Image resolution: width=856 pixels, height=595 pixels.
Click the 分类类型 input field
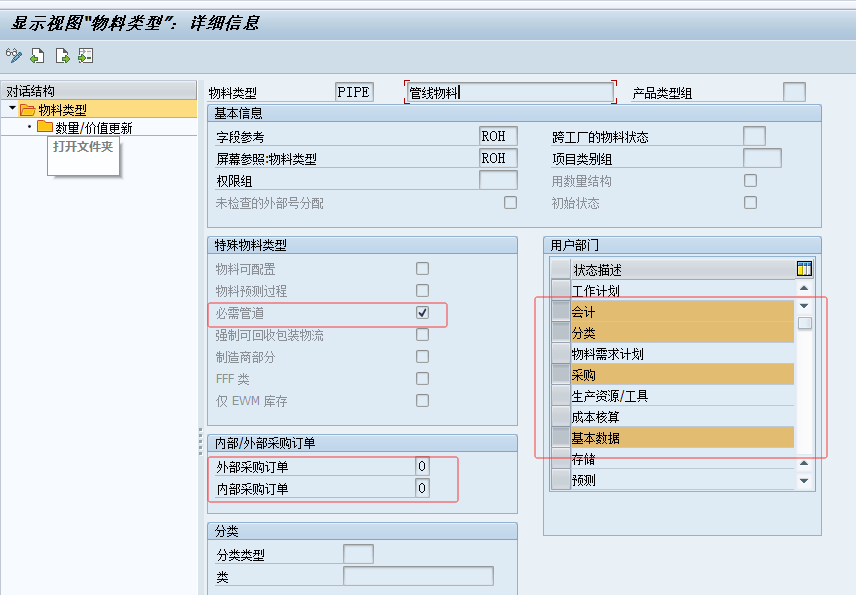click(x=358, y=554)
